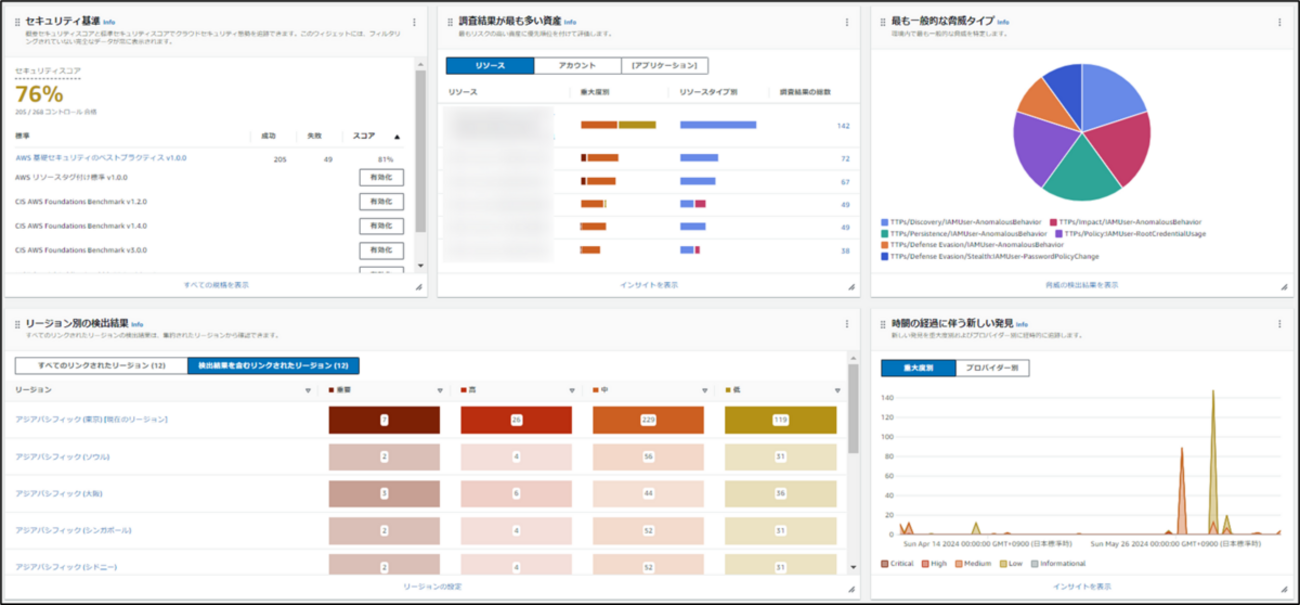Click resize handle of 調査結果が最も多い資産 widget

point(851,287)
